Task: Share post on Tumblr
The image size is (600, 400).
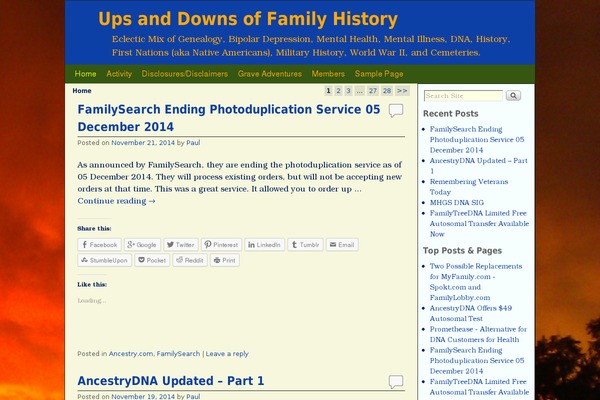Action: pos(305,245)
